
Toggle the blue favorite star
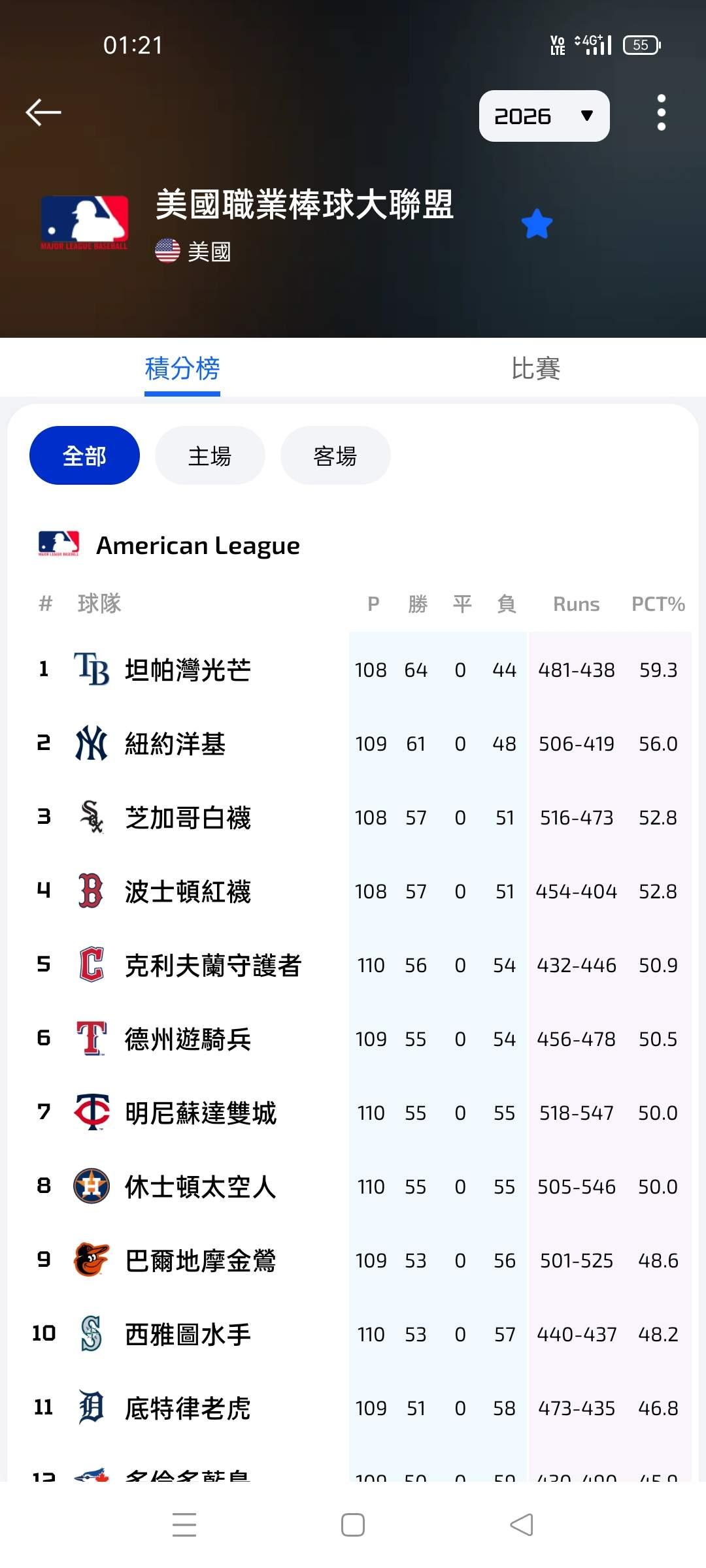(x=537, y=224)
